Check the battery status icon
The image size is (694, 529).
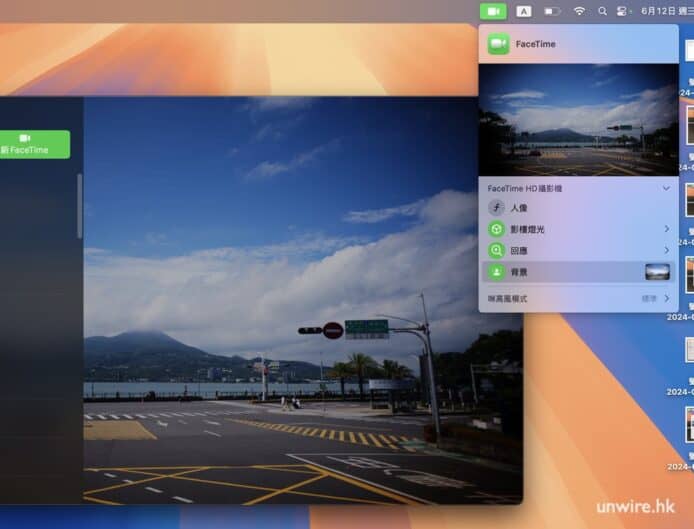pos(552,11)
